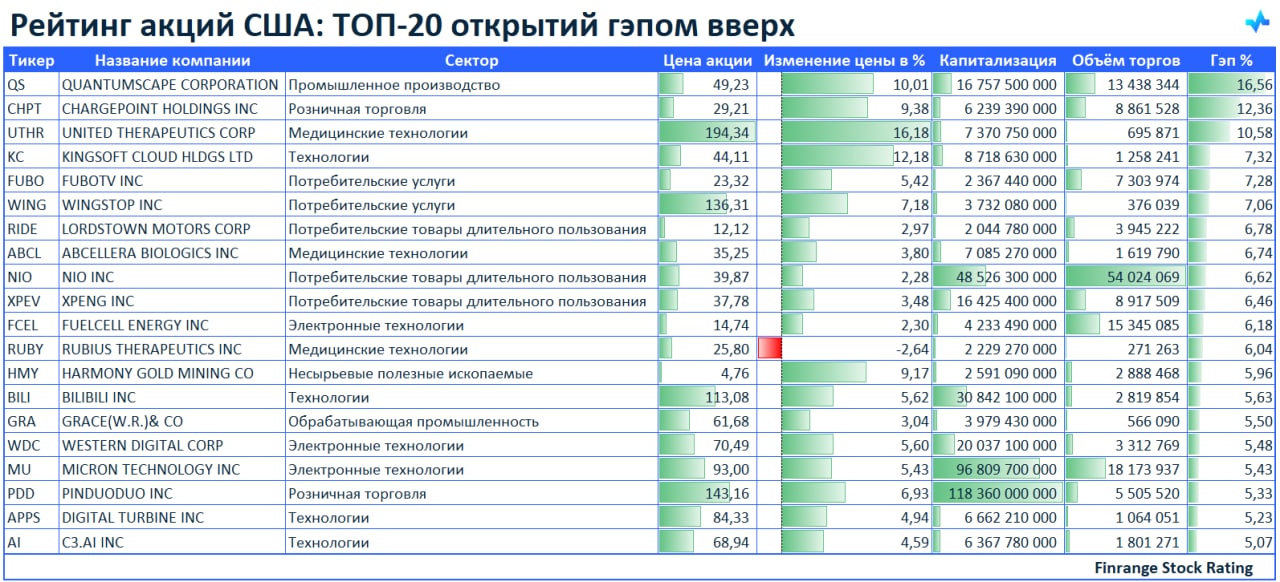Image resolution: width=1280 pixels, height=582 pixels.
Task: Click the gap value 10,58 cell
Action: pyautogui.click(x=1231, y=133)
